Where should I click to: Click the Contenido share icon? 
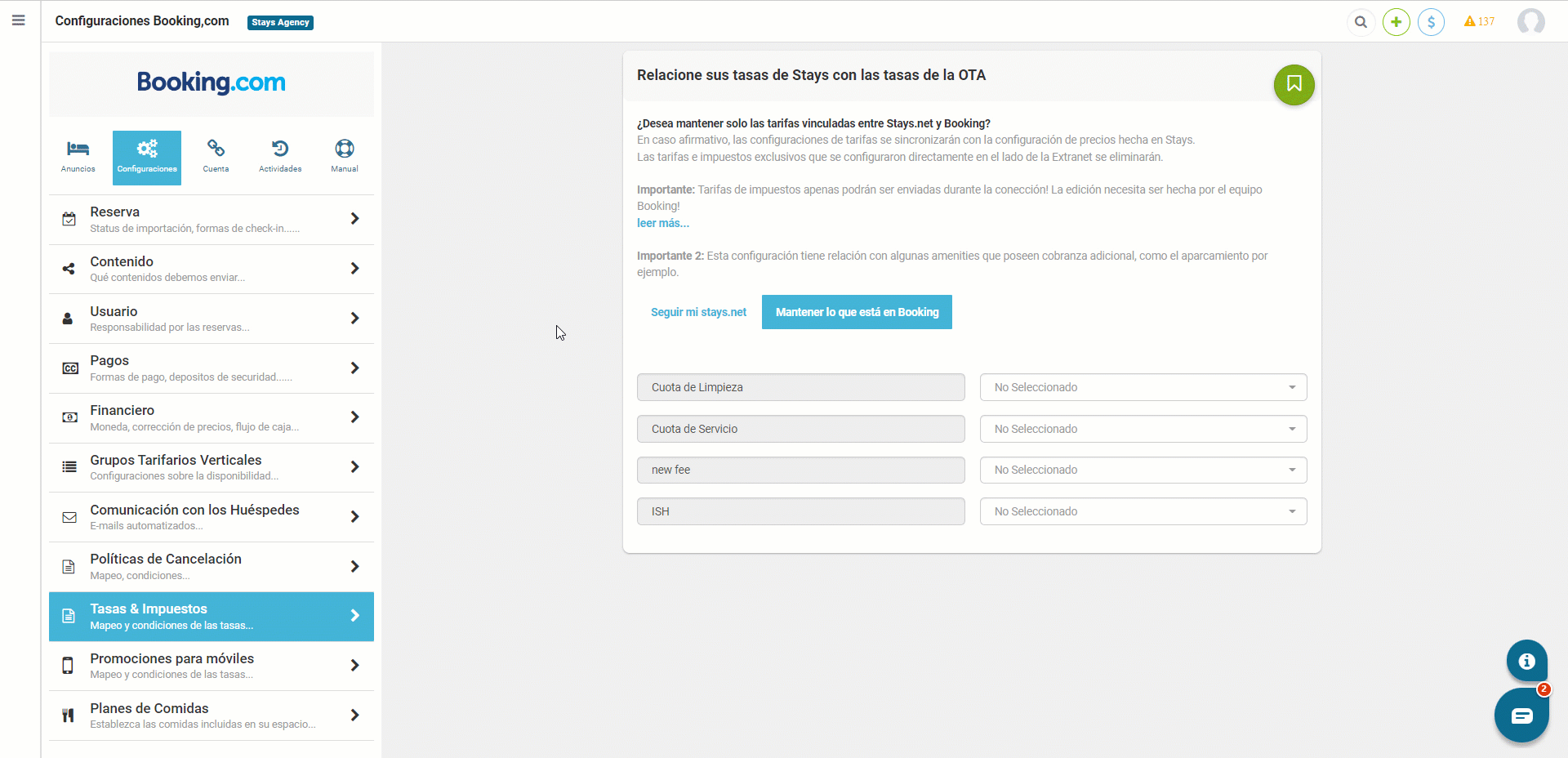coord(69,269)
